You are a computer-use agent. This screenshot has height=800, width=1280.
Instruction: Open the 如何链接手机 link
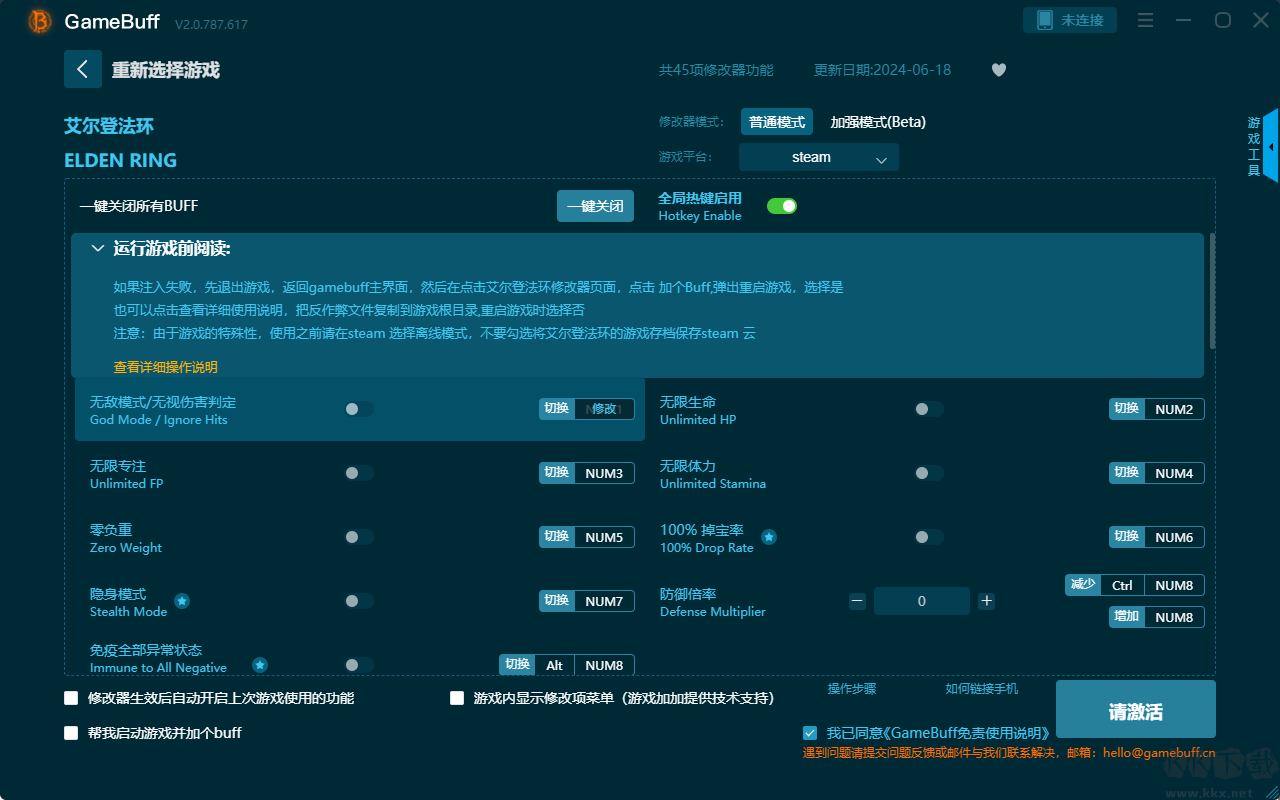982,689
